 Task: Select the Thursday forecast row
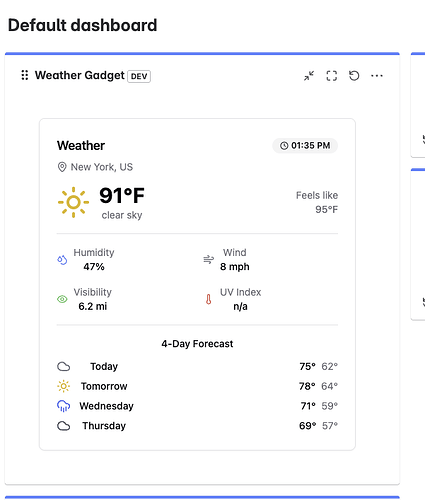coord(197,426)
